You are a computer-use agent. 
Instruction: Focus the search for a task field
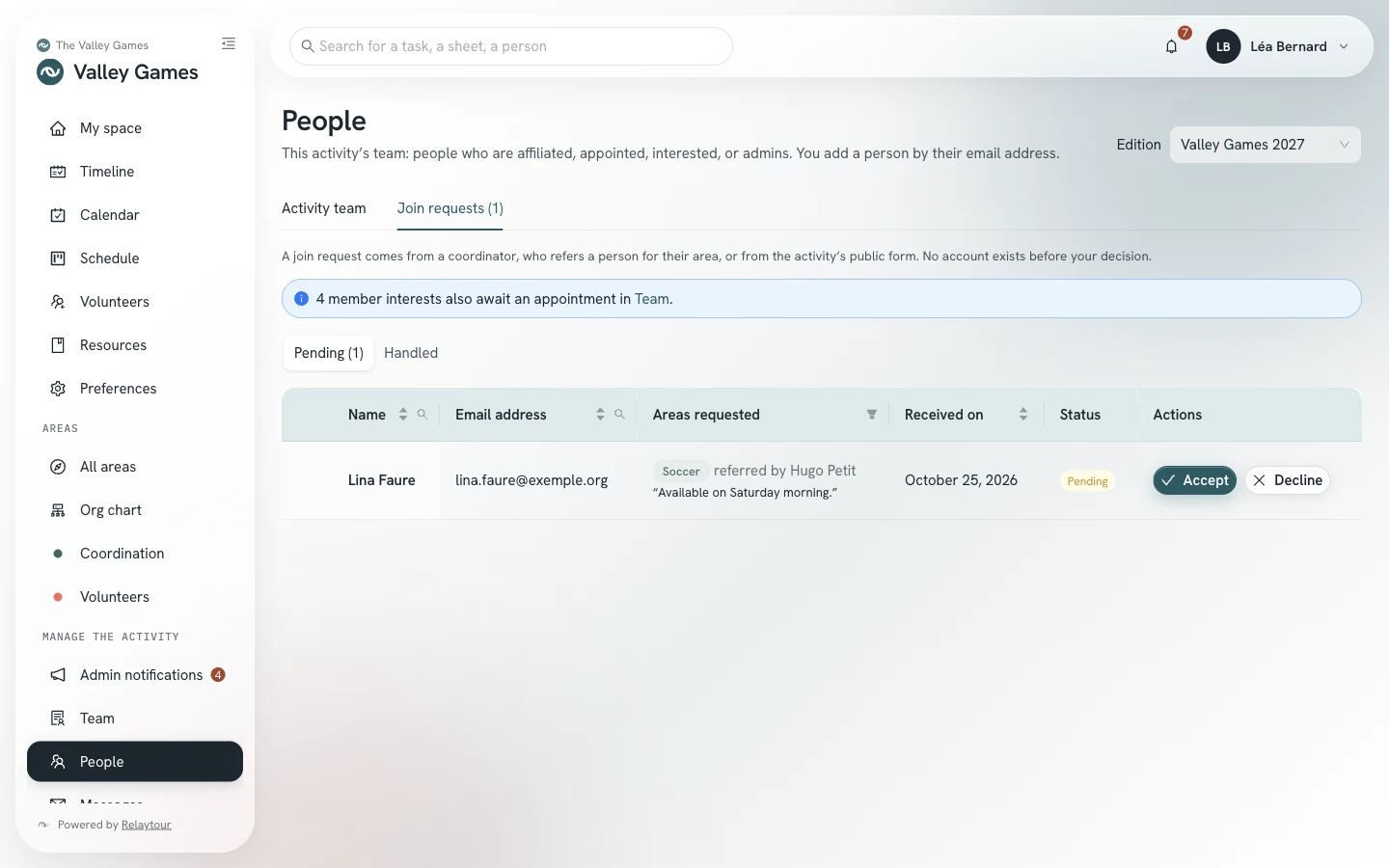pyautogui.click(x=511, y=46)
